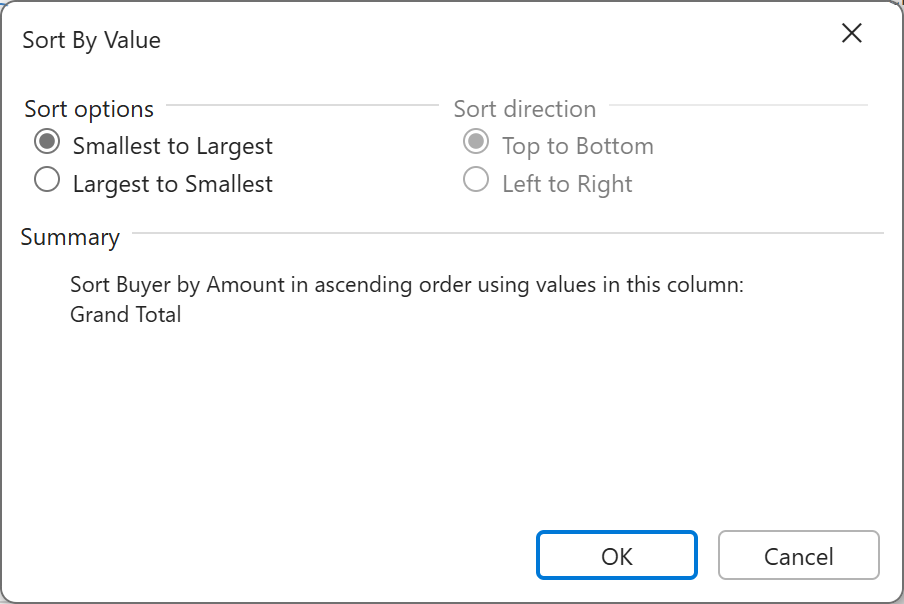The image size is (904, 604).
Task: Click the Grand Total text in summary
Action: pyautogui.click(x=126, y=315)
